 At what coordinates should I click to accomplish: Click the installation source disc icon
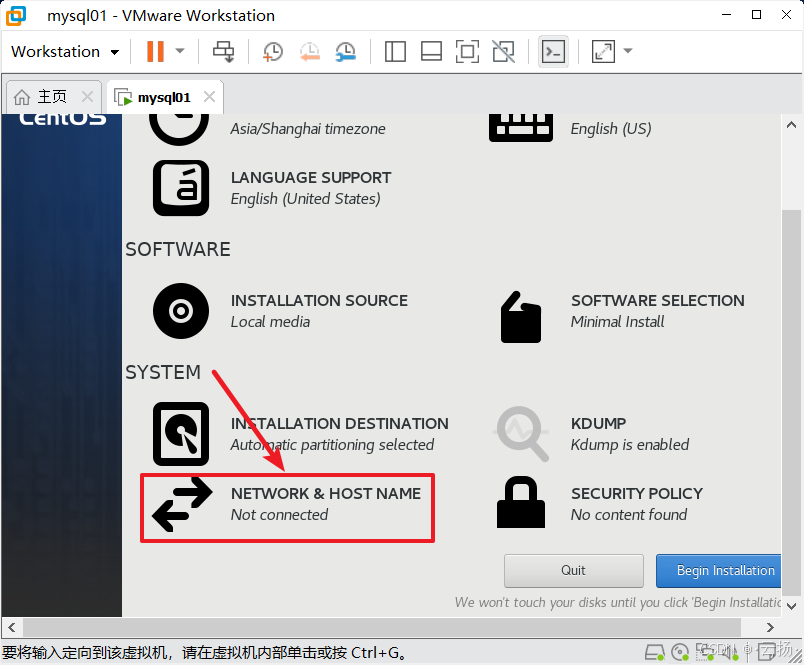[x=181, y=311]
